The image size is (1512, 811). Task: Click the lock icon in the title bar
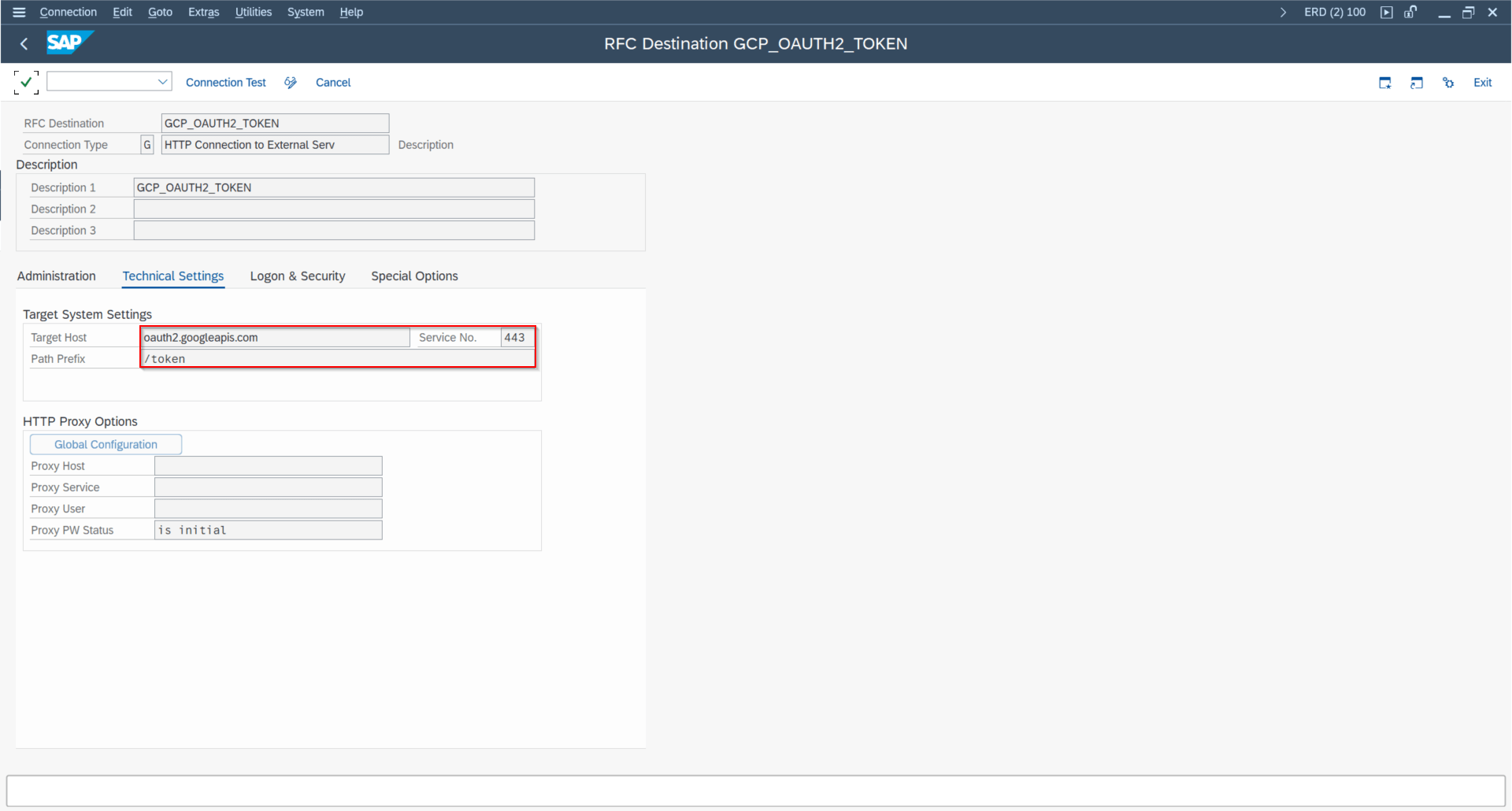[x=1410, y=12]
